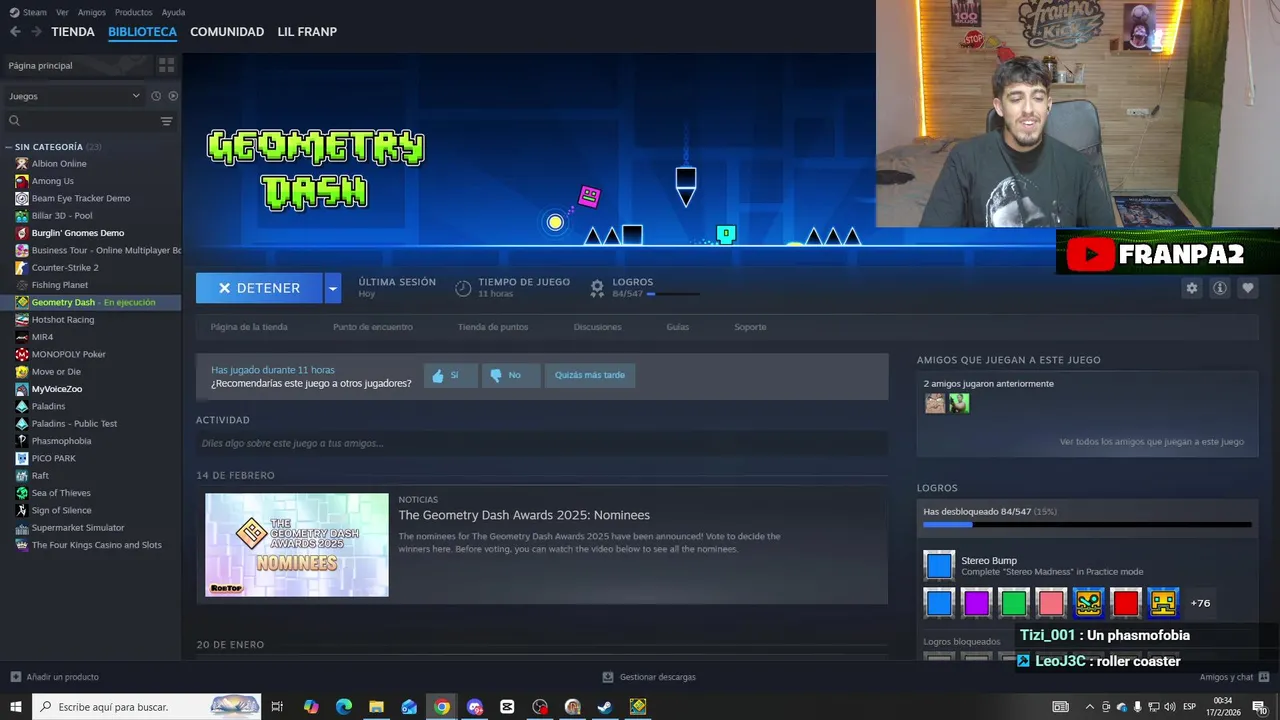Open game settings gear icon
Viewport: 1280px width, 720px height.
coord(1191,288)
